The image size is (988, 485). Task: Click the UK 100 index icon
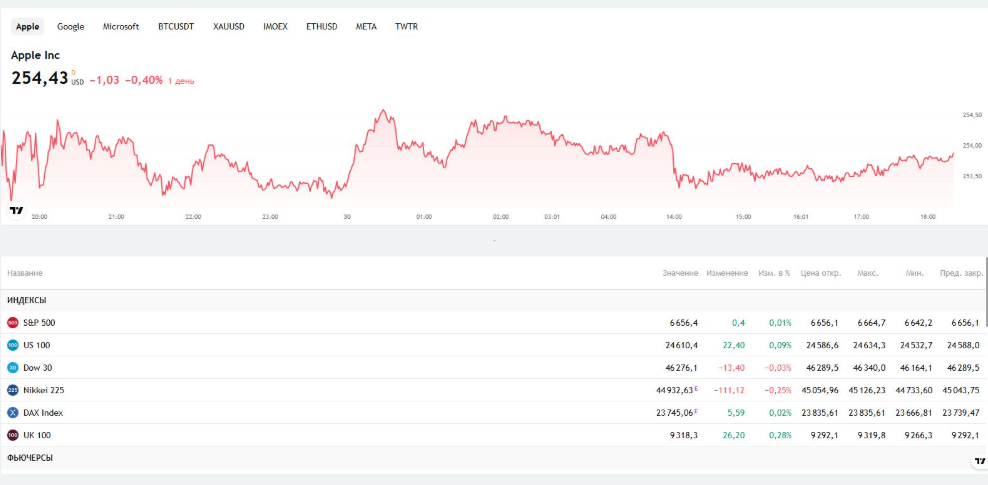click(13, 435)
